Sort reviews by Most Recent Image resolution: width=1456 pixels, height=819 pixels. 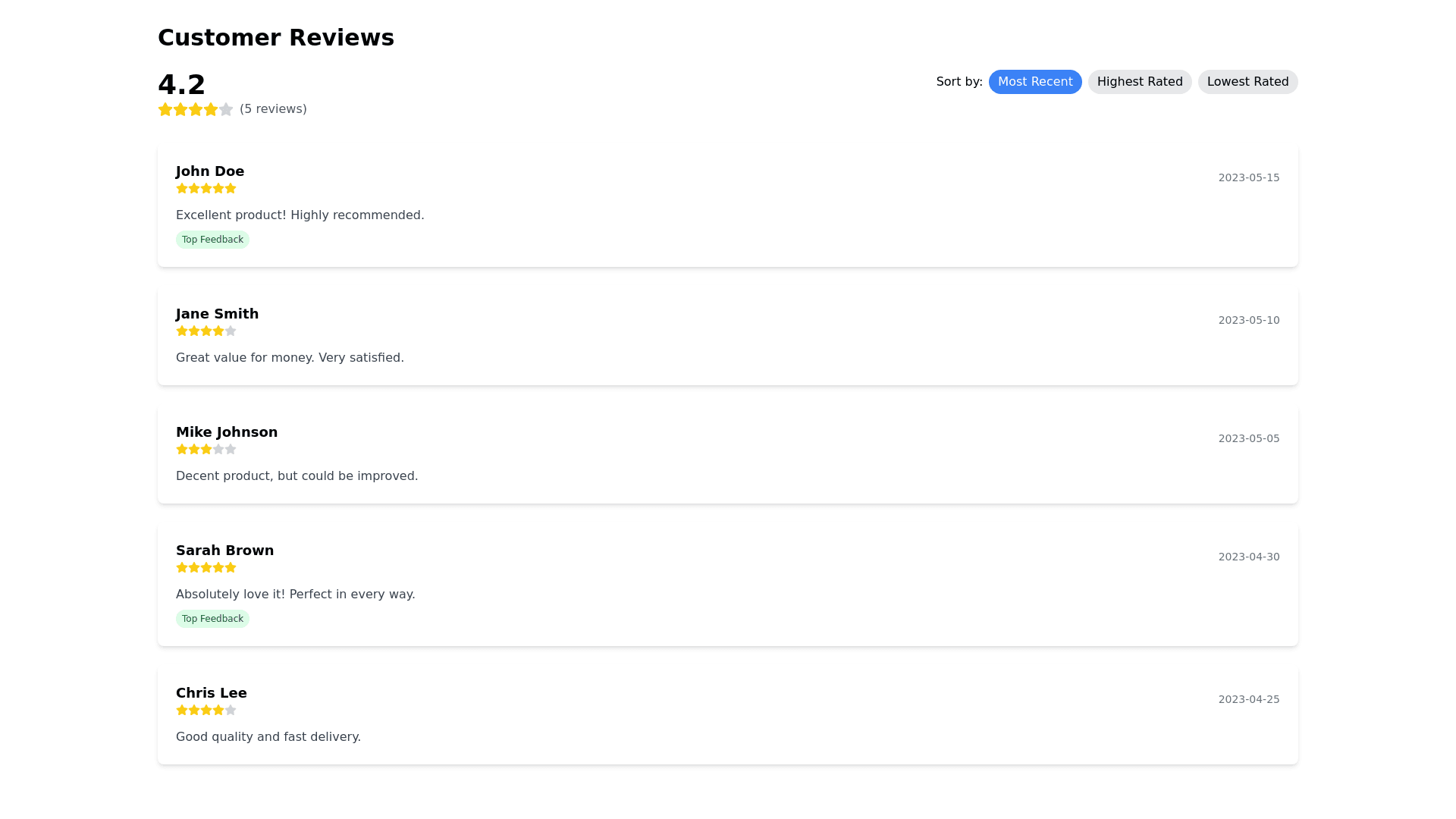point(1034,82)
